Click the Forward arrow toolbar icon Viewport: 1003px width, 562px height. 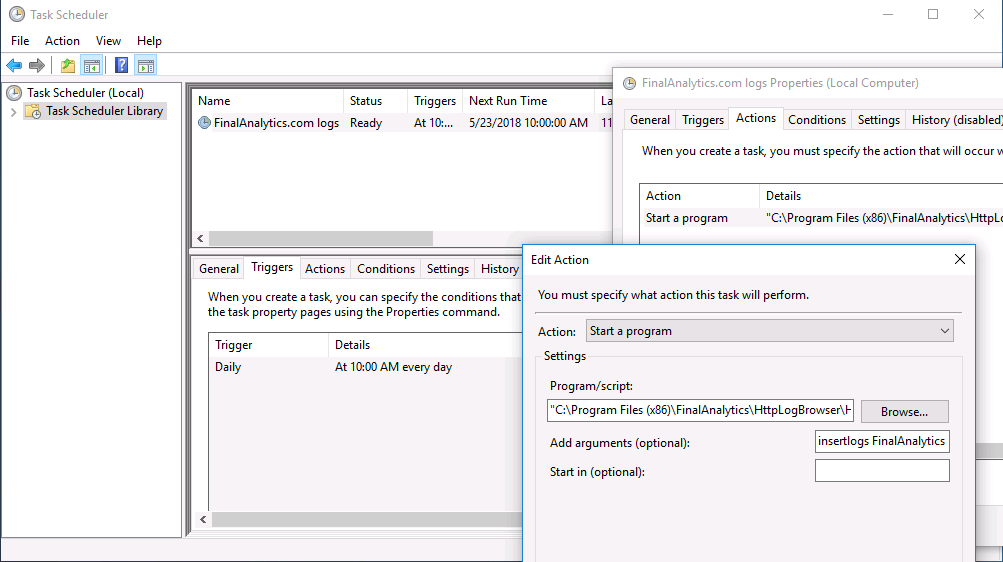point(37,65)
